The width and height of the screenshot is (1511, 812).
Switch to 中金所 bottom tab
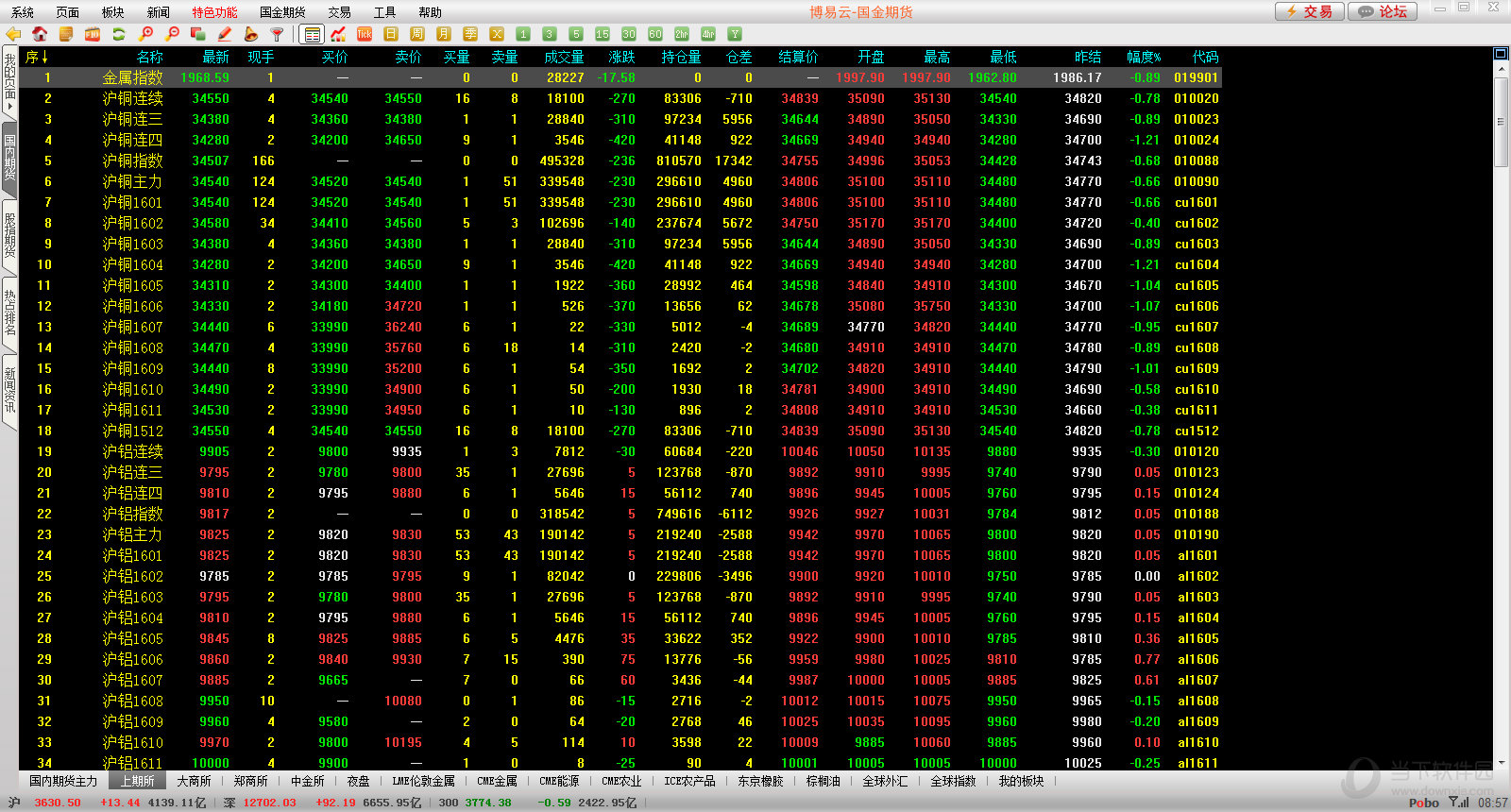[307, 781]
